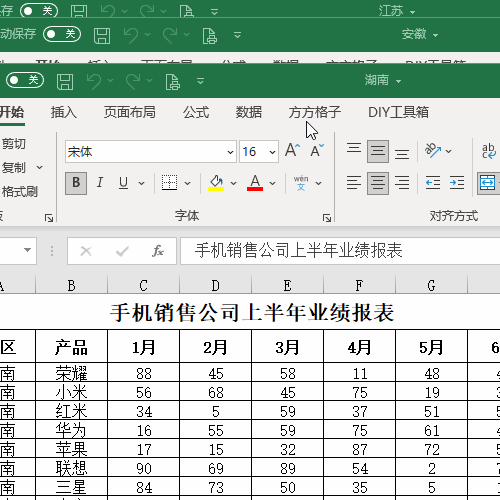Decrease font size with the small A icon
This screenshot has height=500, width=500.
coord(317,151)
